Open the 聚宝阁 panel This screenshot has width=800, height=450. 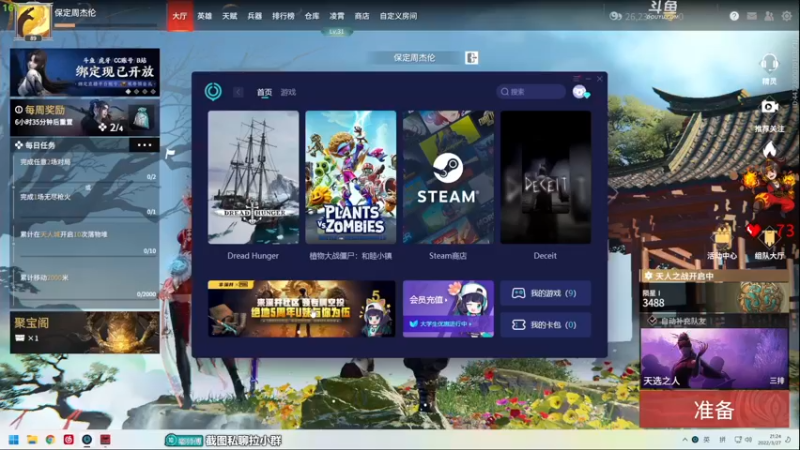click(85, 333)
